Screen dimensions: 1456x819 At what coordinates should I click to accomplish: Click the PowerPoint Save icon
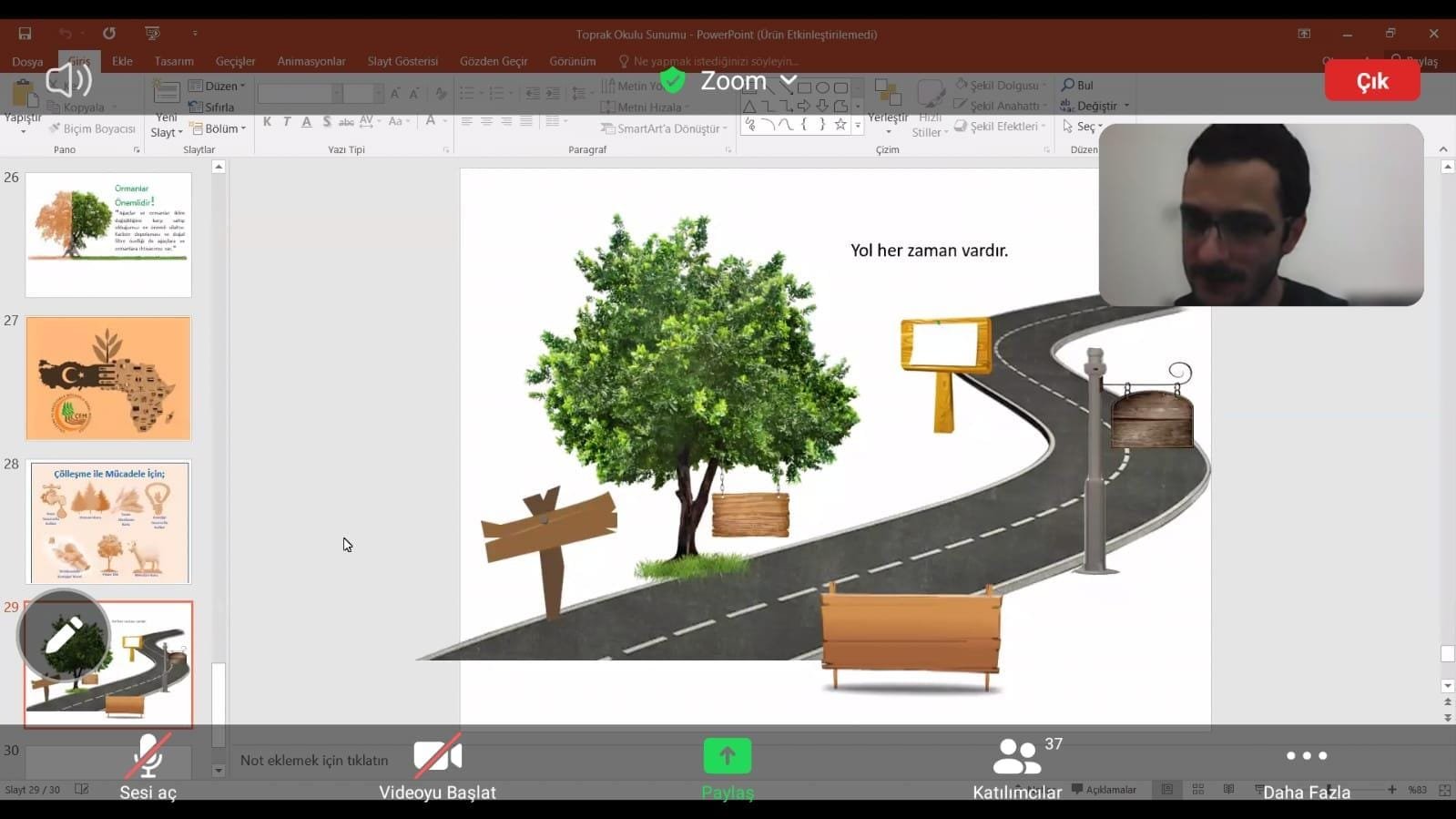pyautogui.click(x=25, y=34)
